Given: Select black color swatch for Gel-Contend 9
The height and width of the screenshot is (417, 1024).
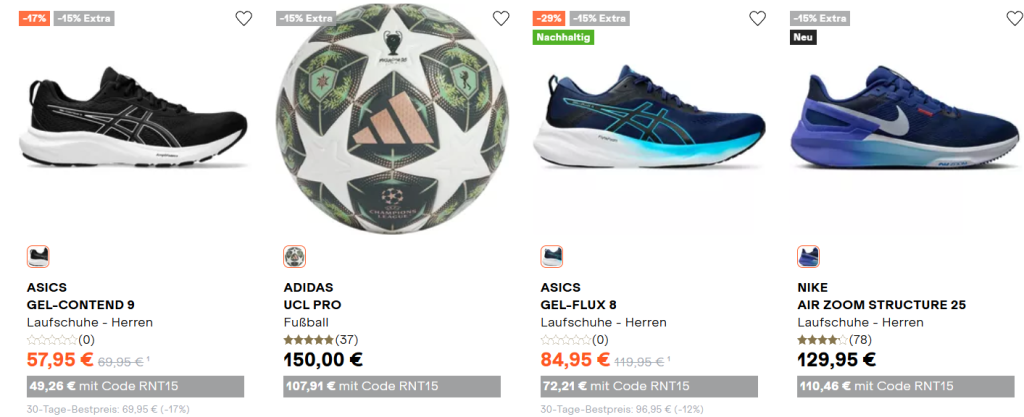Looking at the screenshot, I should tap(38, 257).
